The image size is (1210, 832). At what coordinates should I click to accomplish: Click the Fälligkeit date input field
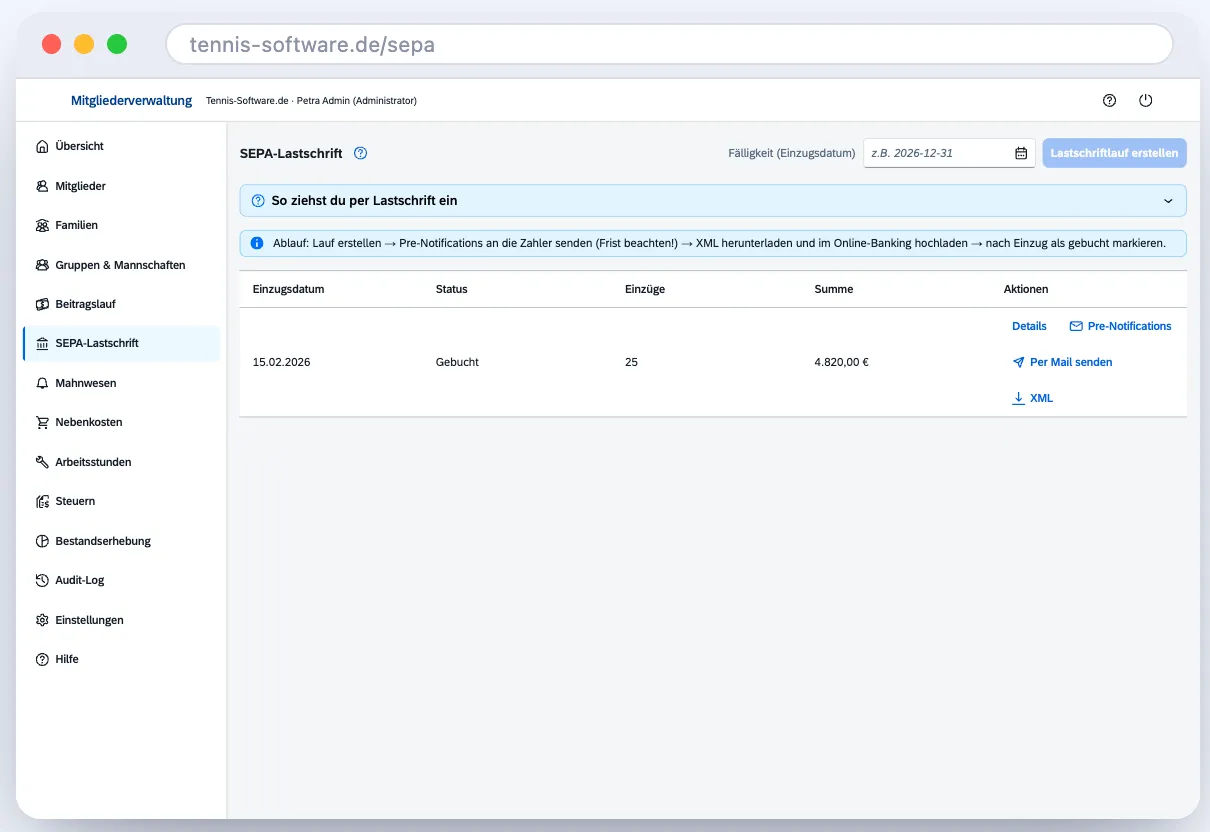point(949,153)
